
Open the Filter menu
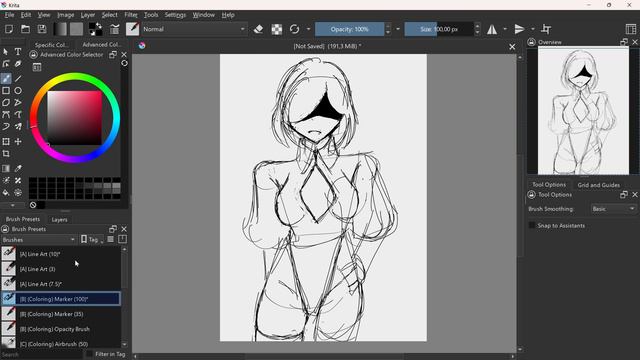coord(131,15)
